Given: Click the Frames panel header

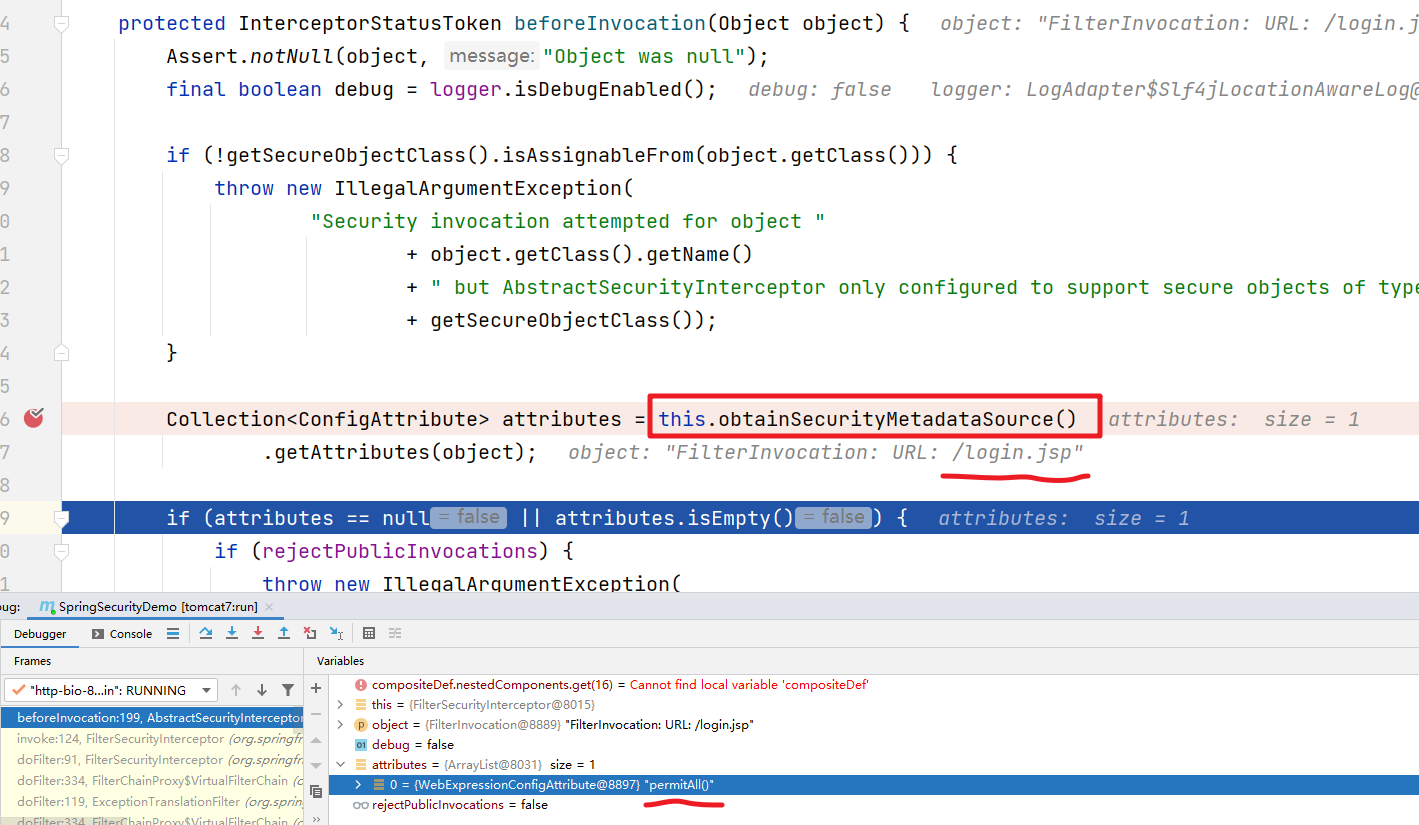Looking at the screenshot, I should pyautogui.click(x=33, y=661).
